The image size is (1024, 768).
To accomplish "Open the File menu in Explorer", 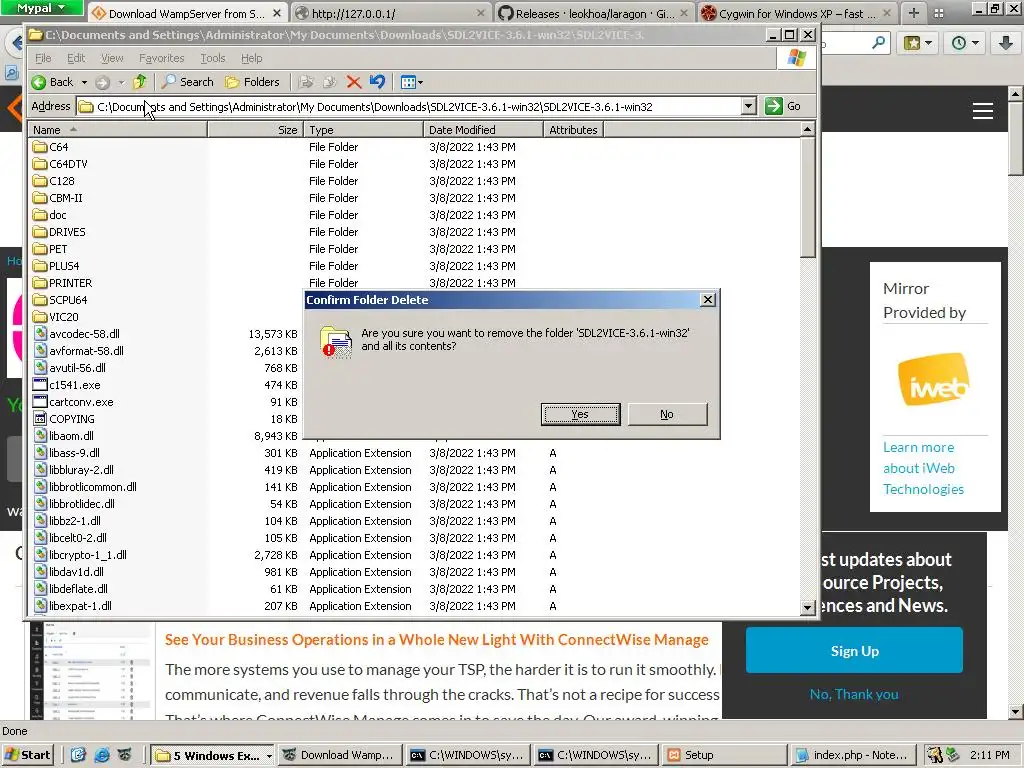I will tap(43, 58).
